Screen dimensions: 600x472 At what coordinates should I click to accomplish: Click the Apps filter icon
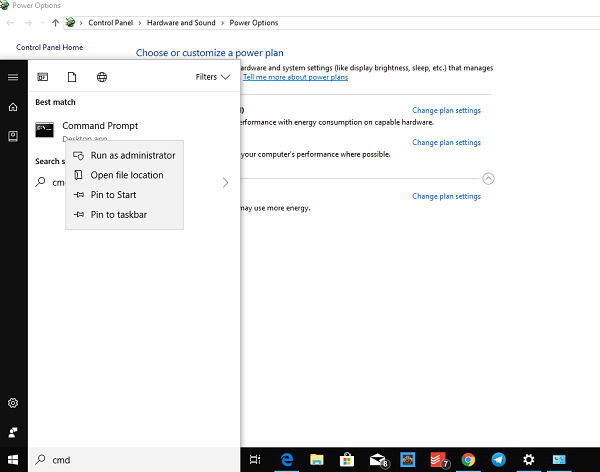tap(43, 77)
